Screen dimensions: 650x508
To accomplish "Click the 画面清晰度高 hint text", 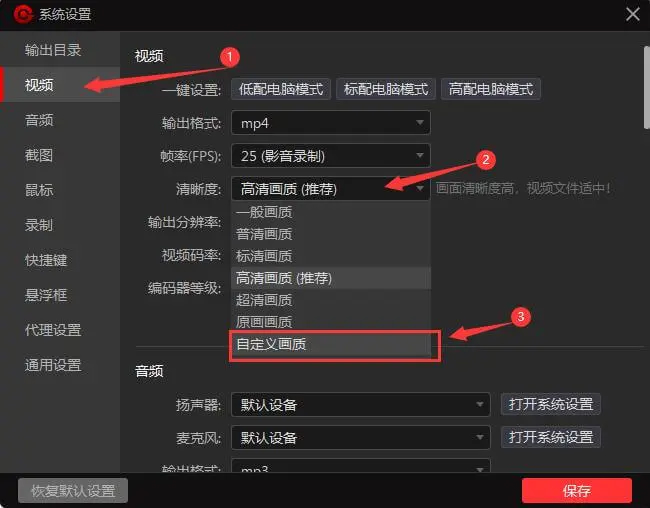I will click(523, 189).
